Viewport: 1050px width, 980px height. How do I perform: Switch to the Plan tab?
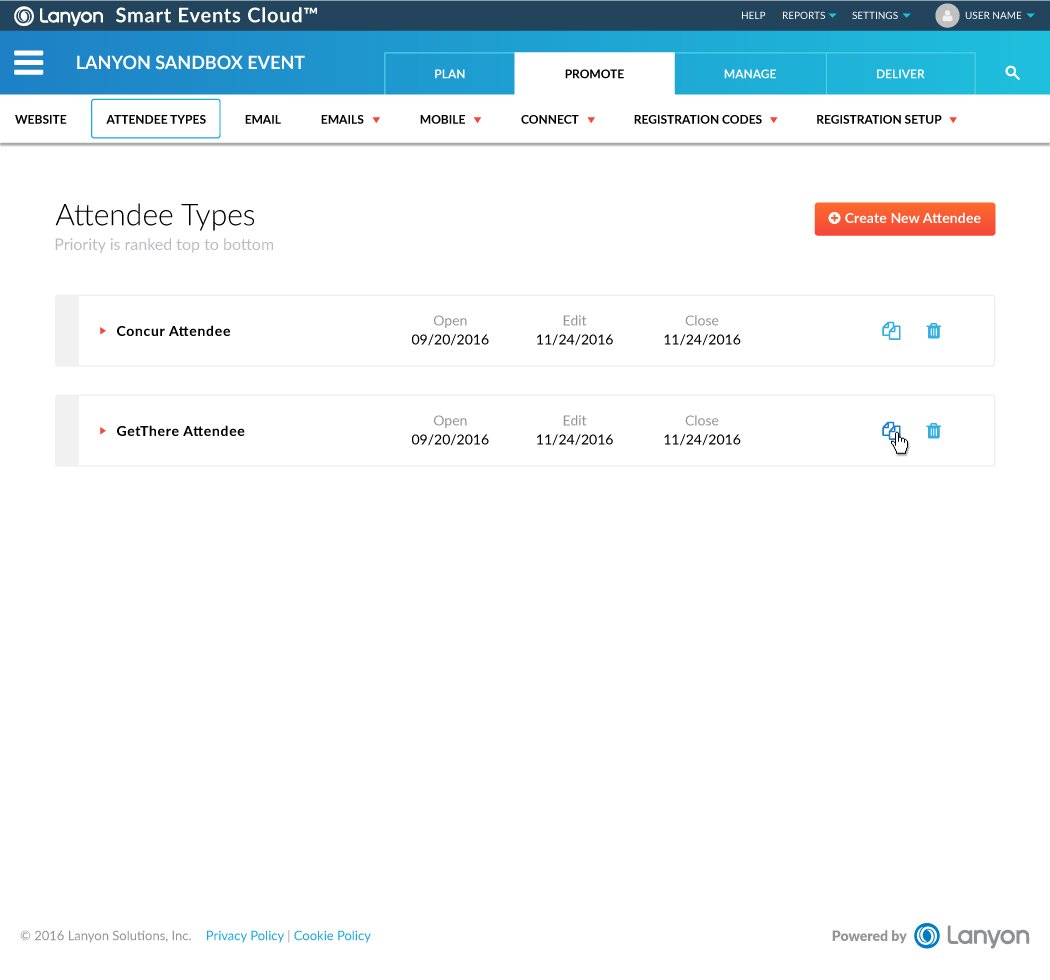[x=449, y=74]
